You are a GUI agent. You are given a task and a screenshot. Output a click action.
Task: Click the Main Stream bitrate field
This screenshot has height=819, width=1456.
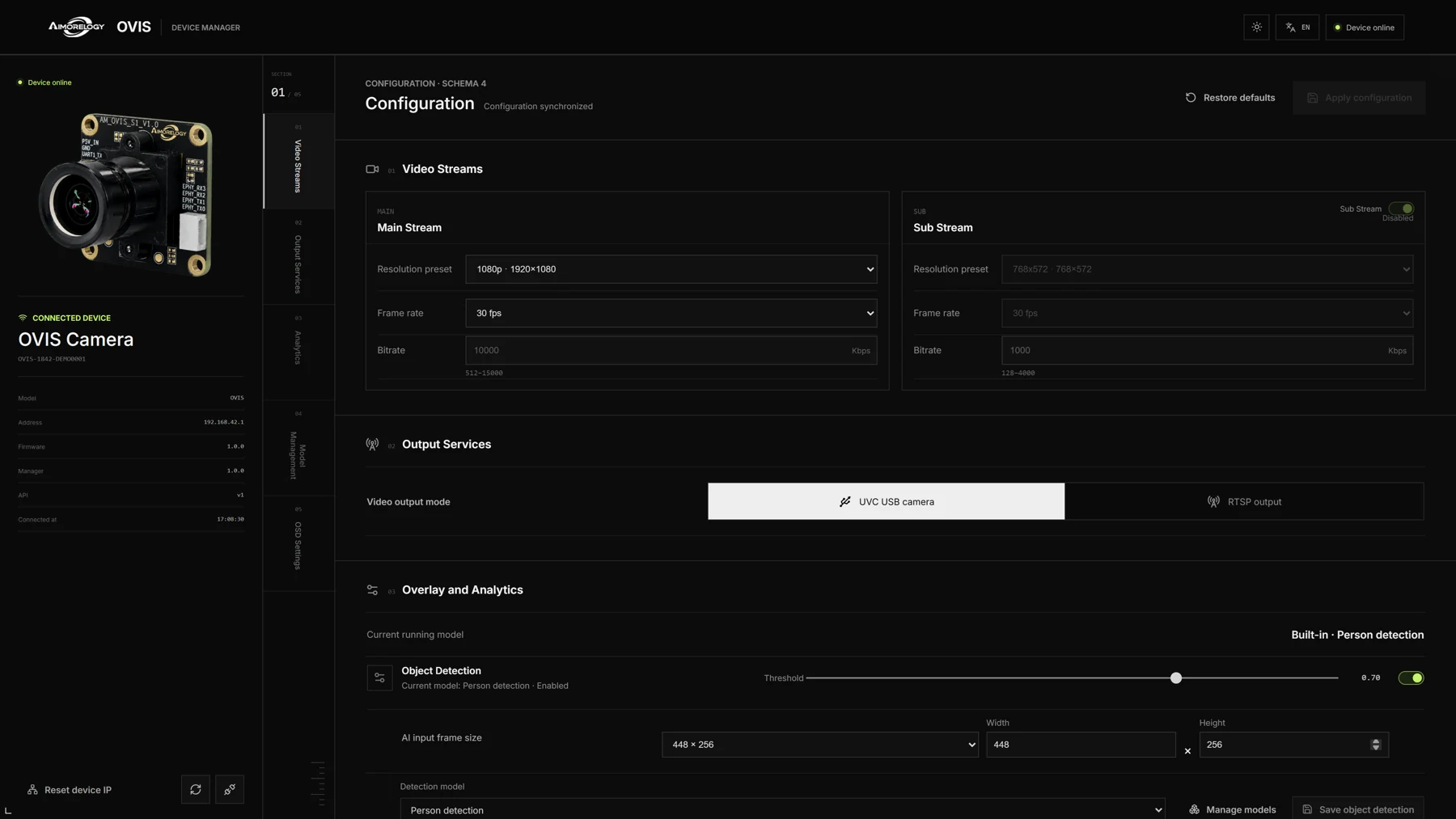point(671,350)
